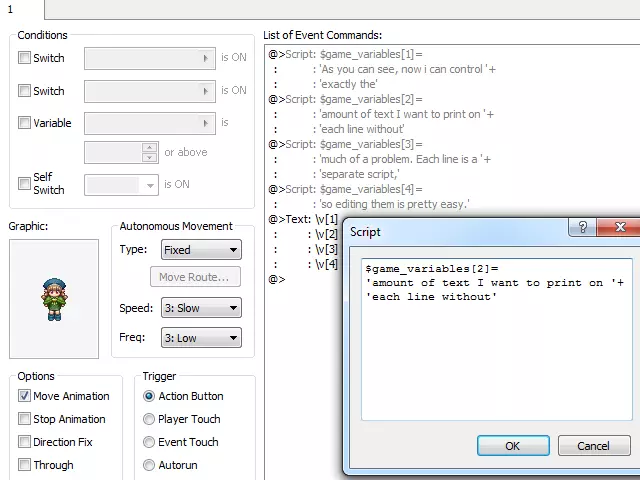Open the second Switch selector field

pyautogui.click(x=150, y=91)
